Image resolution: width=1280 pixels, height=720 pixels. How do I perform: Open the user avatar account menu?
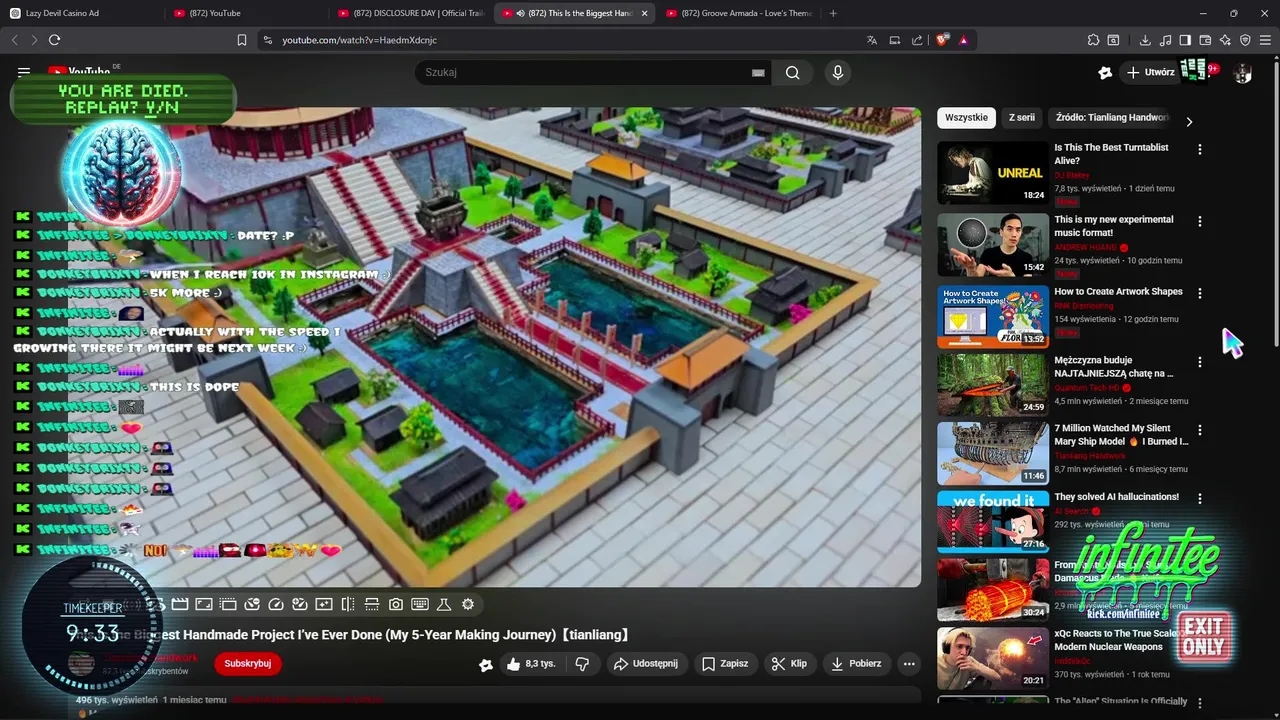tap(1243, 73)
